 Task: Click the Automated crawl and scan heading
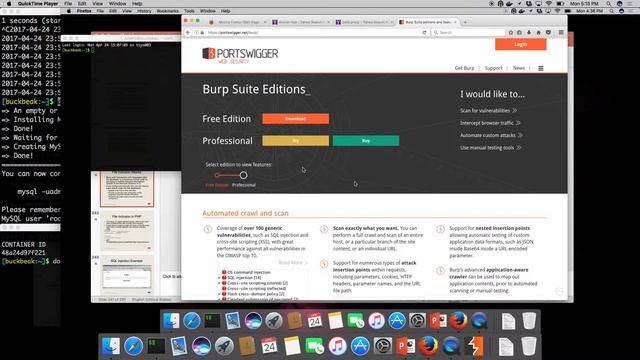(245, 213)
